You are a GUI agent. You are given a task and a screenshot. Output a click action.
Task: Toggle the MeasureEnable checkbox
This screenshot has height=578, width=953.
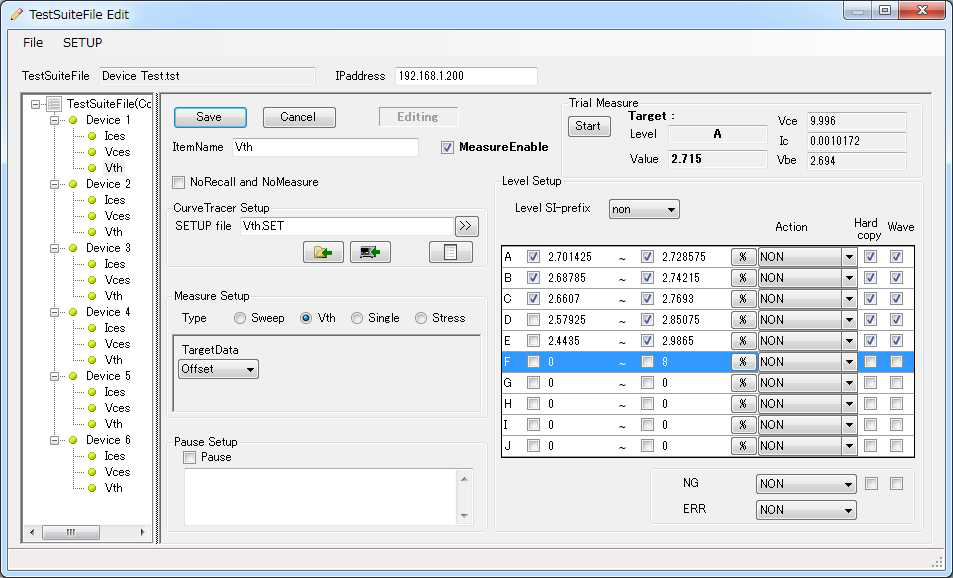tap(447, 147)
